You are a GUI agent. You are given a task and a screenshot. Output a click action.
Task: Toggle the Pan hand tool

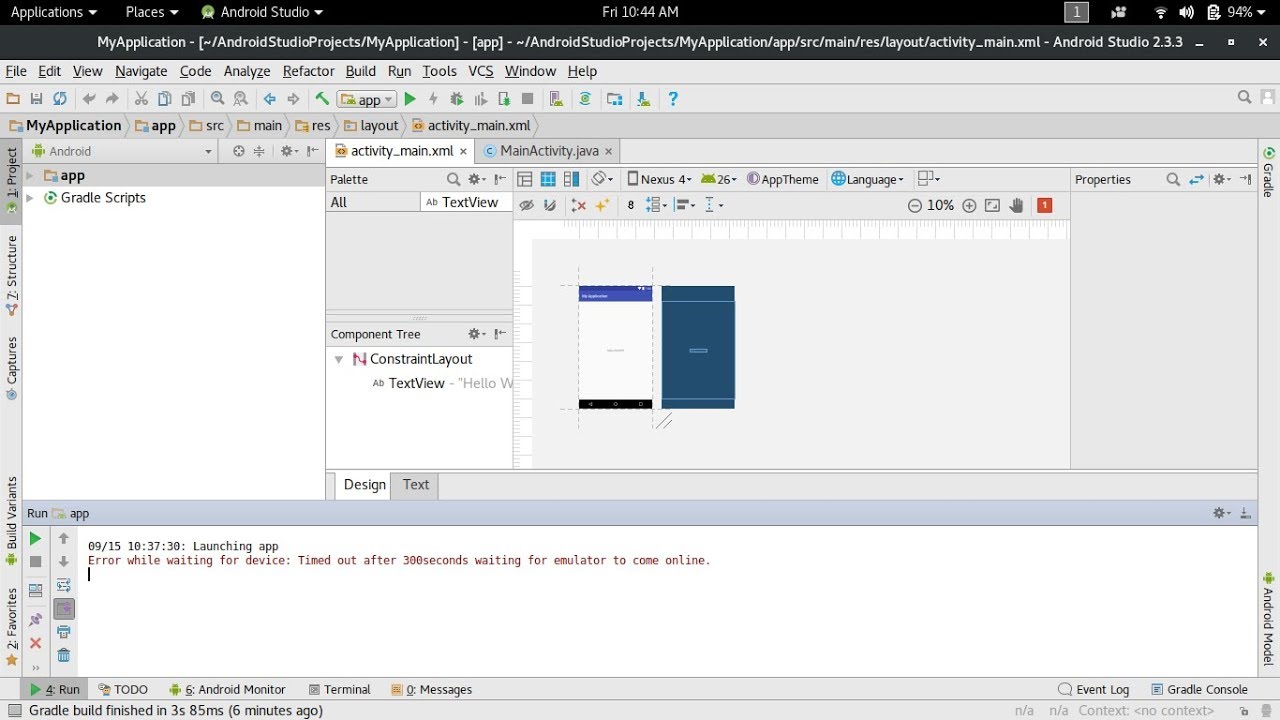[1017, 205]
